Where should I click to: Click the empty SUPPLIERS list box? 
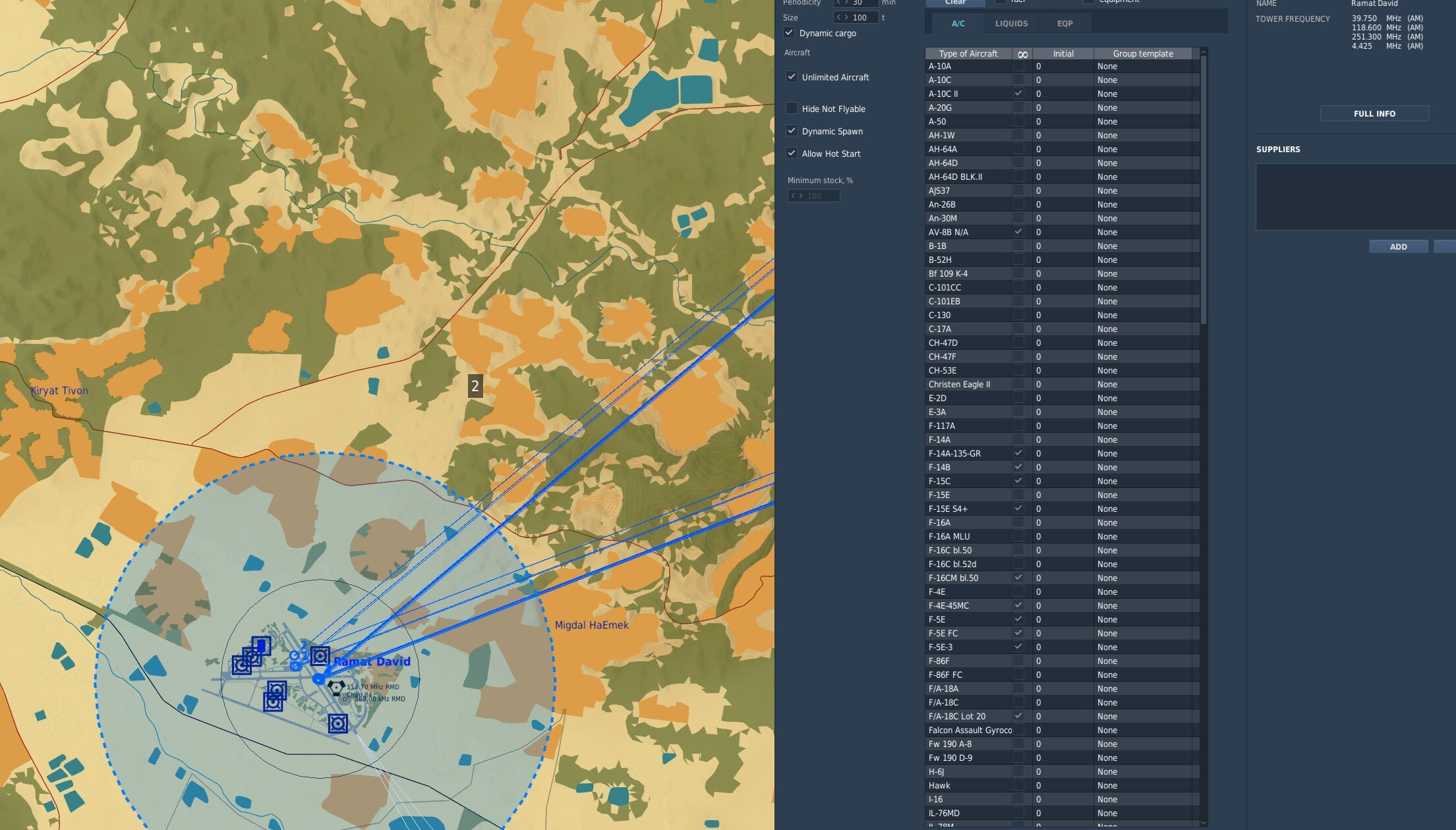[x=1355, y=197]
